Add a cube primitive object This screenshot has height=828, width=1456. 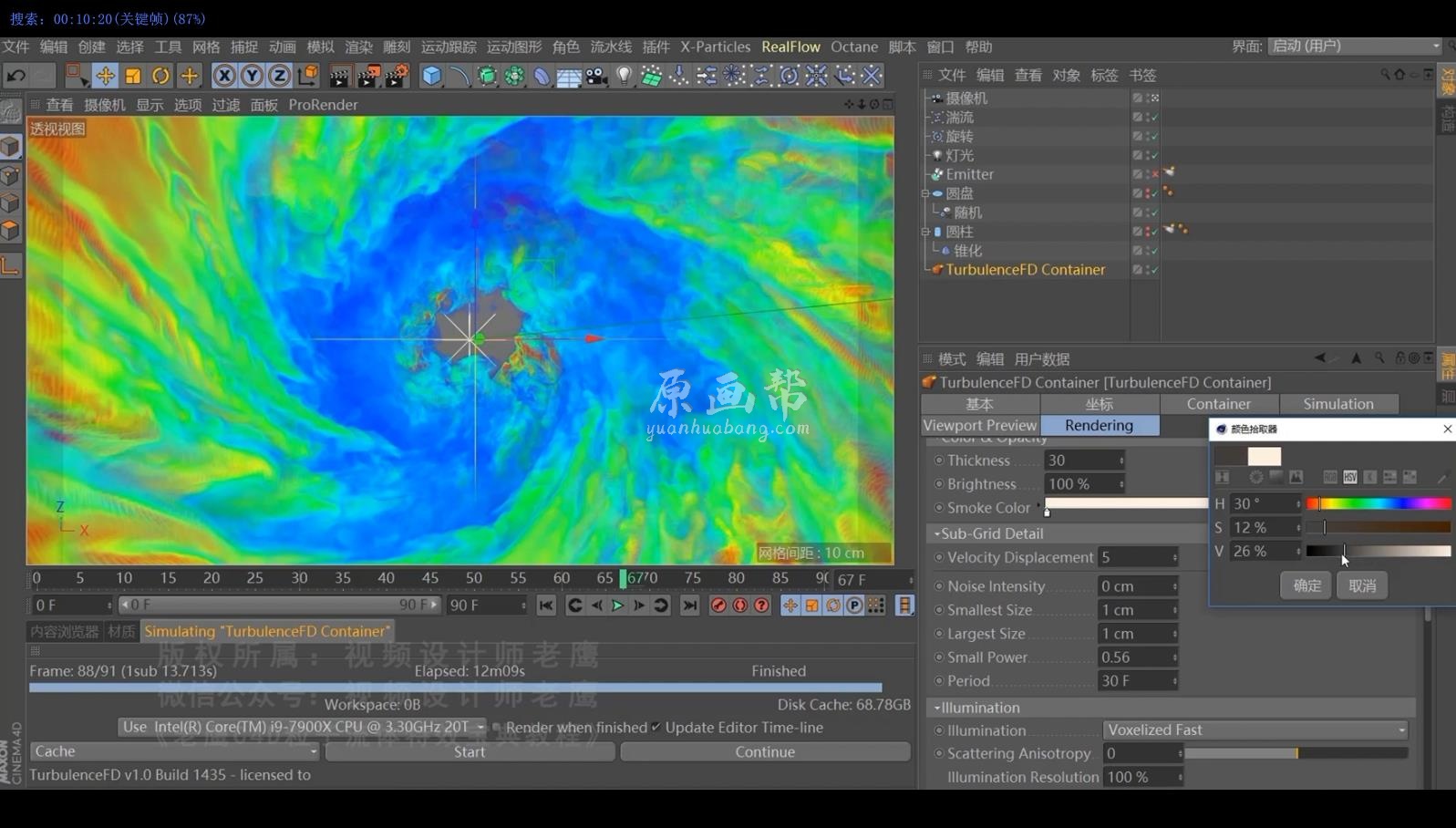pos(431,76)
